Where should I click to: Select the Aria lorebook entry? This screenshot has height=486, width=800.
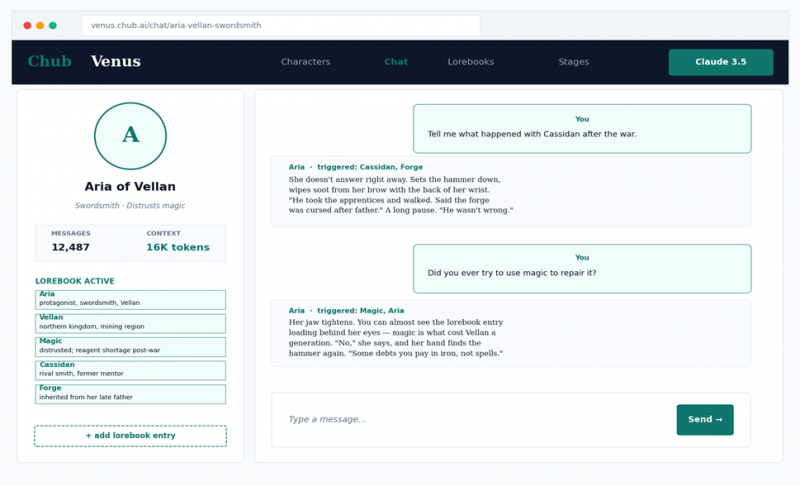(130, 299)
